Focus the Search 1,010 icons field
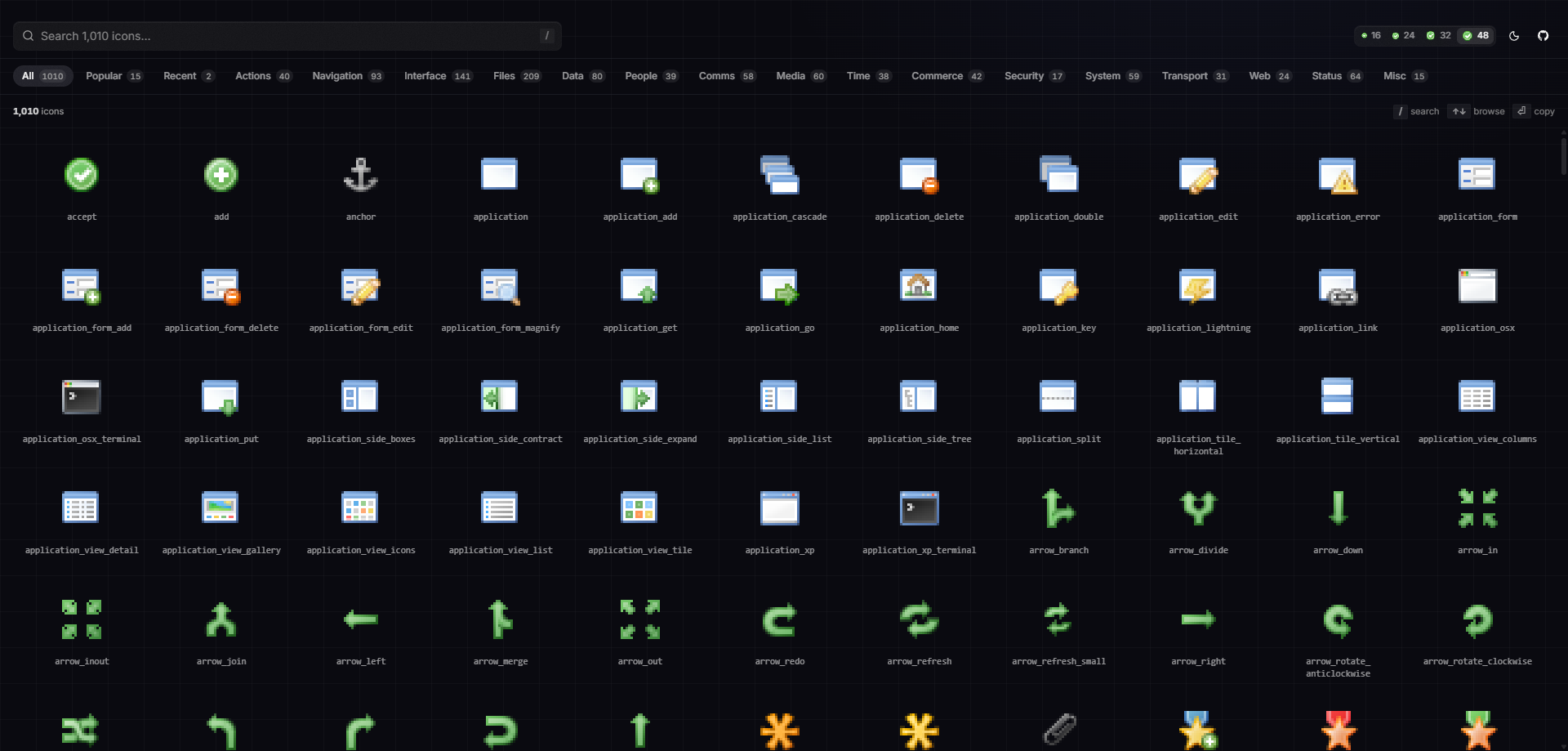The width and height of the screenshot is (1568, 751). 287,36
